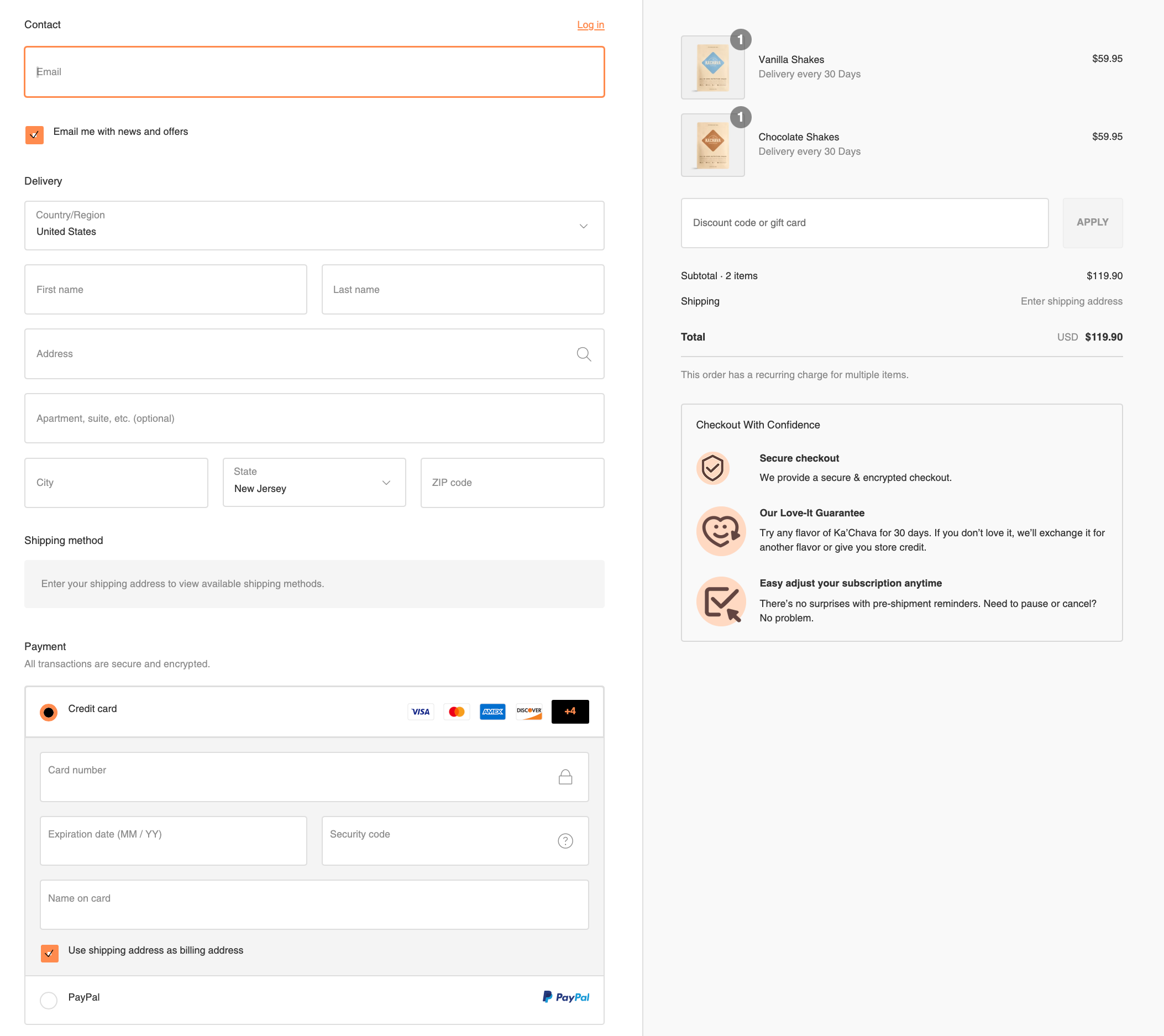Click the PayPal logo
Image resolution: width=1164 pixels, height=1036 pixels.
pyautogui.click(x=565, y=997)
